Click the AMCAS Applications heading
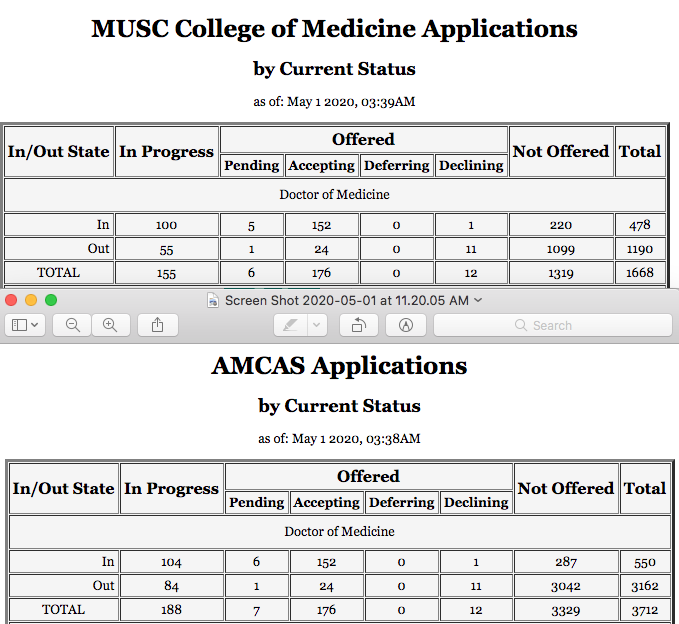The image size is (679, 624). [x=339, y=366]
